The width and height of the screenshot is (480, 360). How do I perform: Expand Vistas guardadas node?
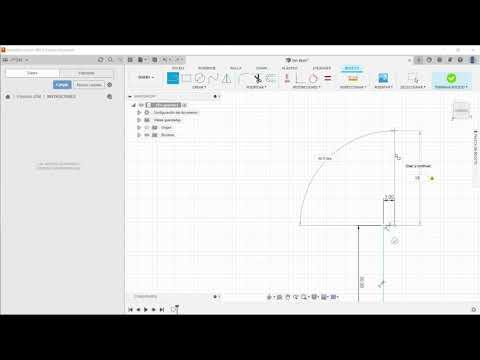pyautogui.click(x=139, y=120)
